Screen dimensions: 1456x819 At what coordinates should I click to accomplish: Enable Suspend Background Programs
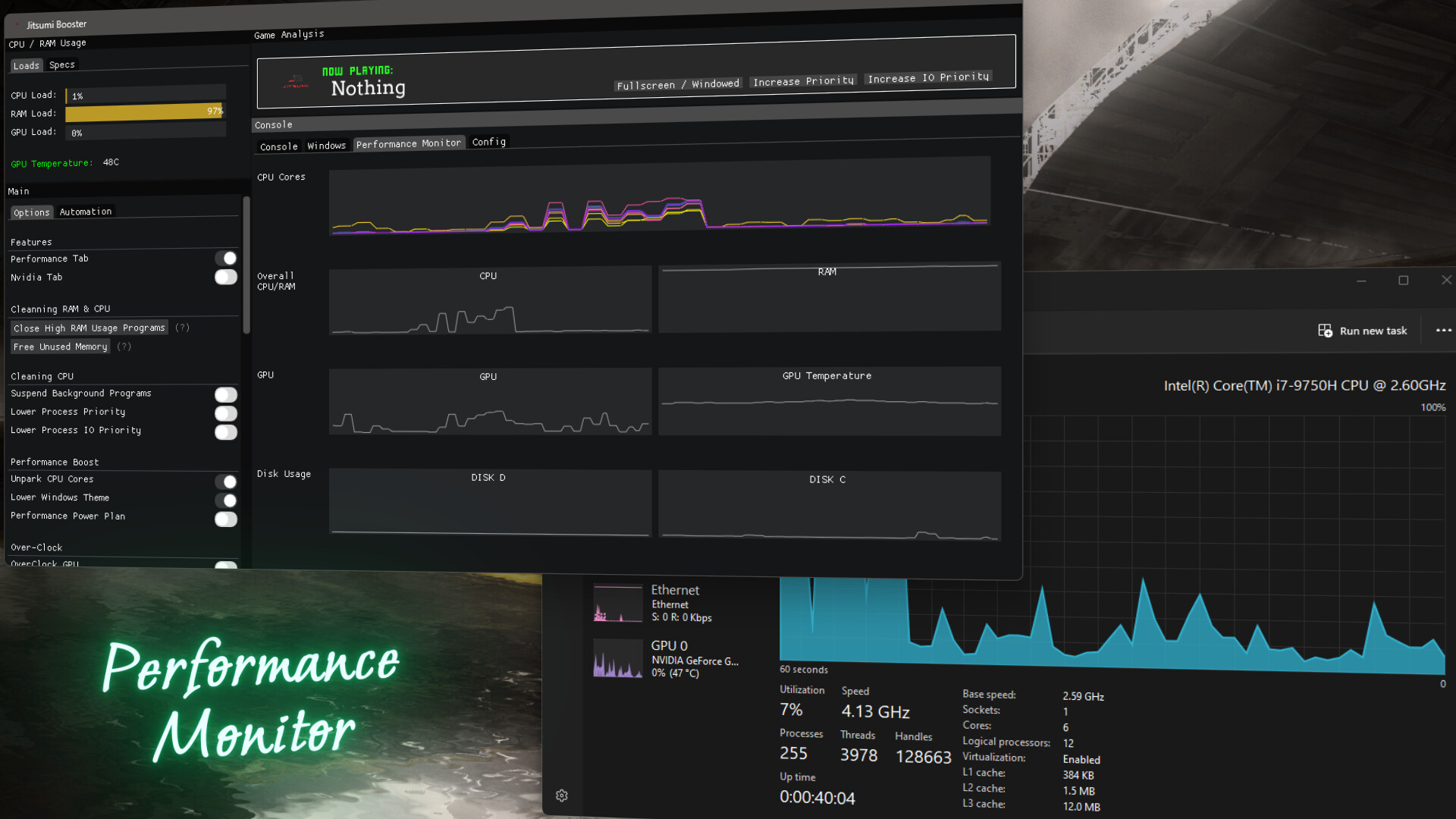(226, 394)
